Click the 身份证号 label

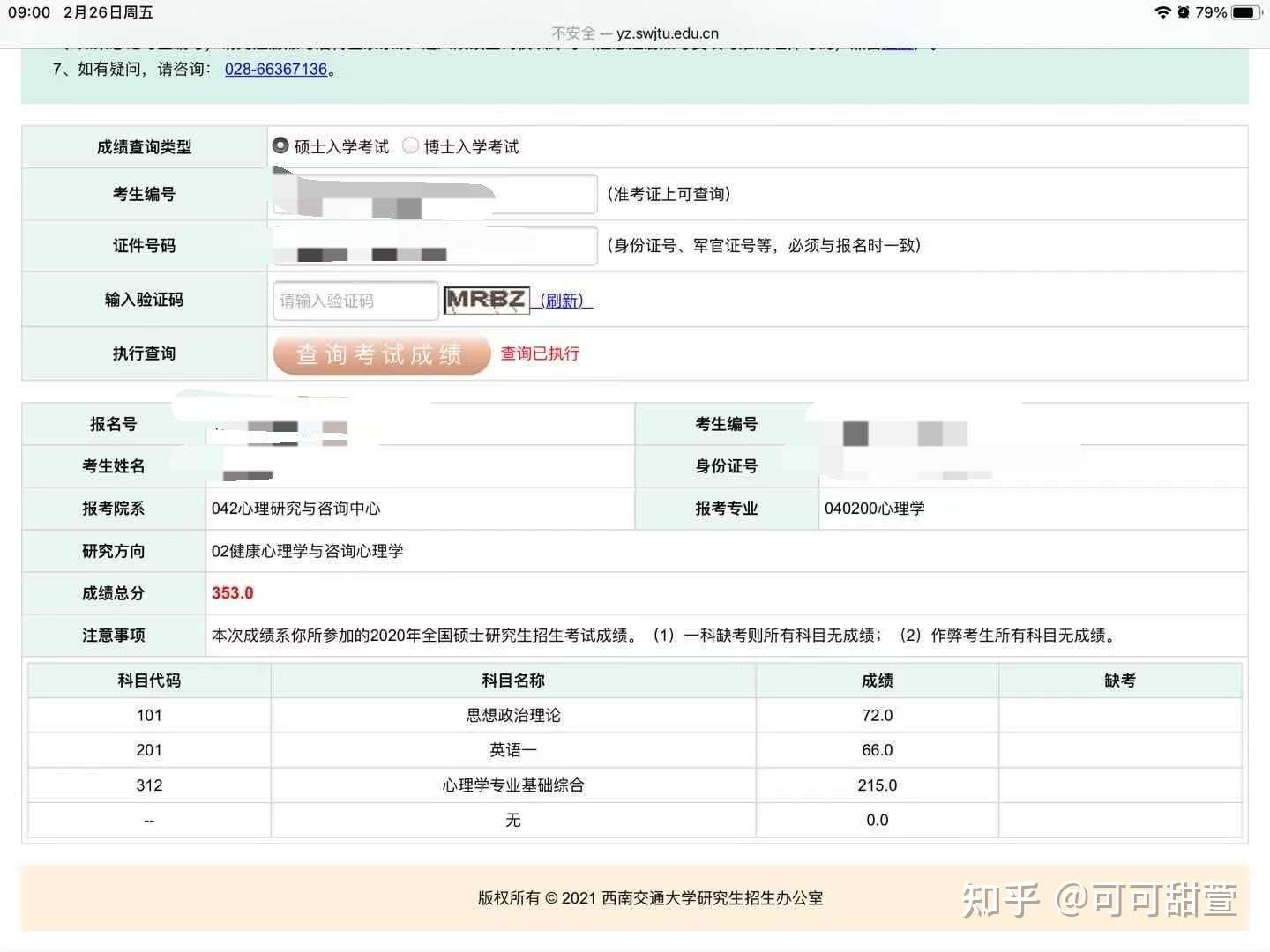click(727, 466)
